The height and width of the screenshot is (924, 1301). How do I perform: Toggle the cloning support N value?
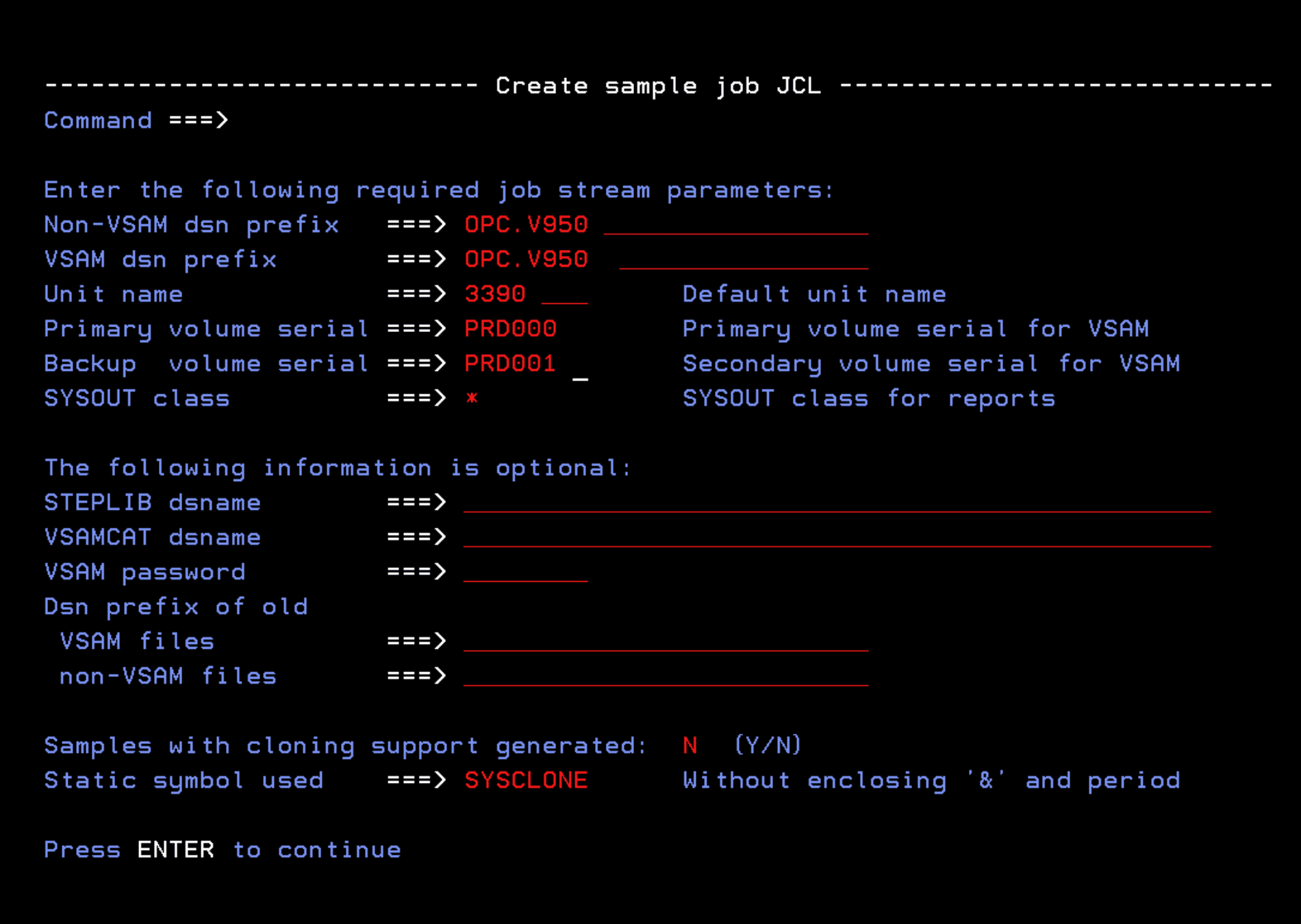(x=691, y=745)
